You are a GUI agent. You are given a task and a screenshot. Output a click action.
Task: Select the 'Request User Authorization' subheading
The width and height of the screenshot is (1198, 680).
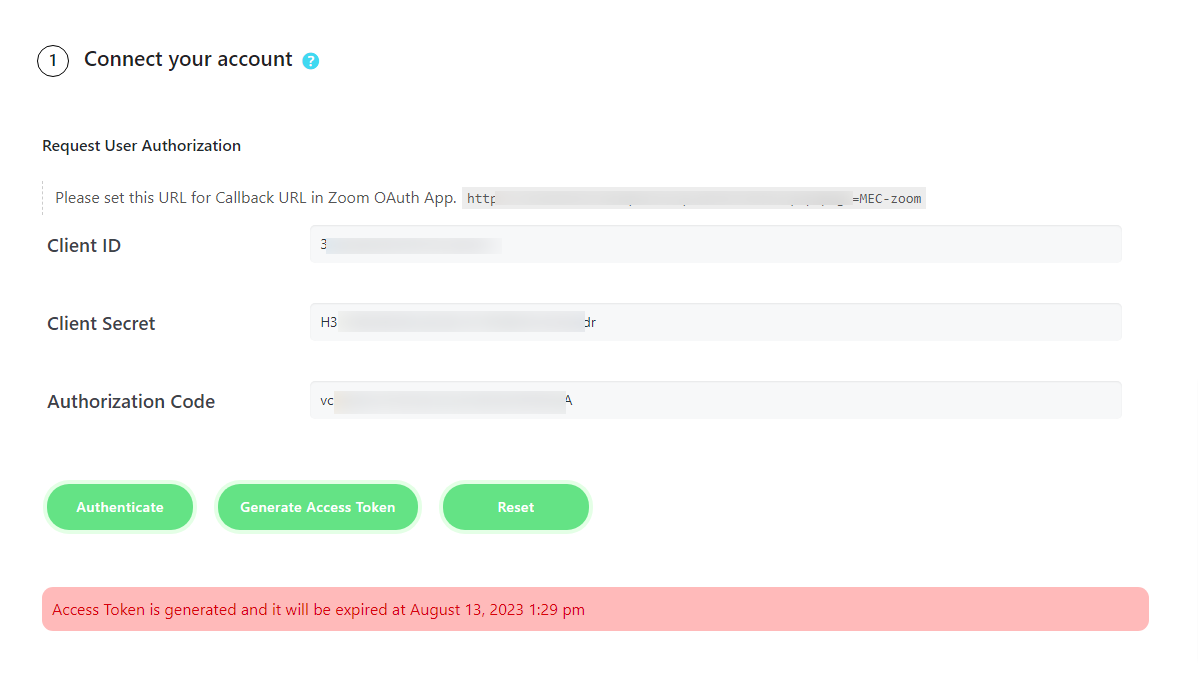pyautogui.click(x=141, y=146)
